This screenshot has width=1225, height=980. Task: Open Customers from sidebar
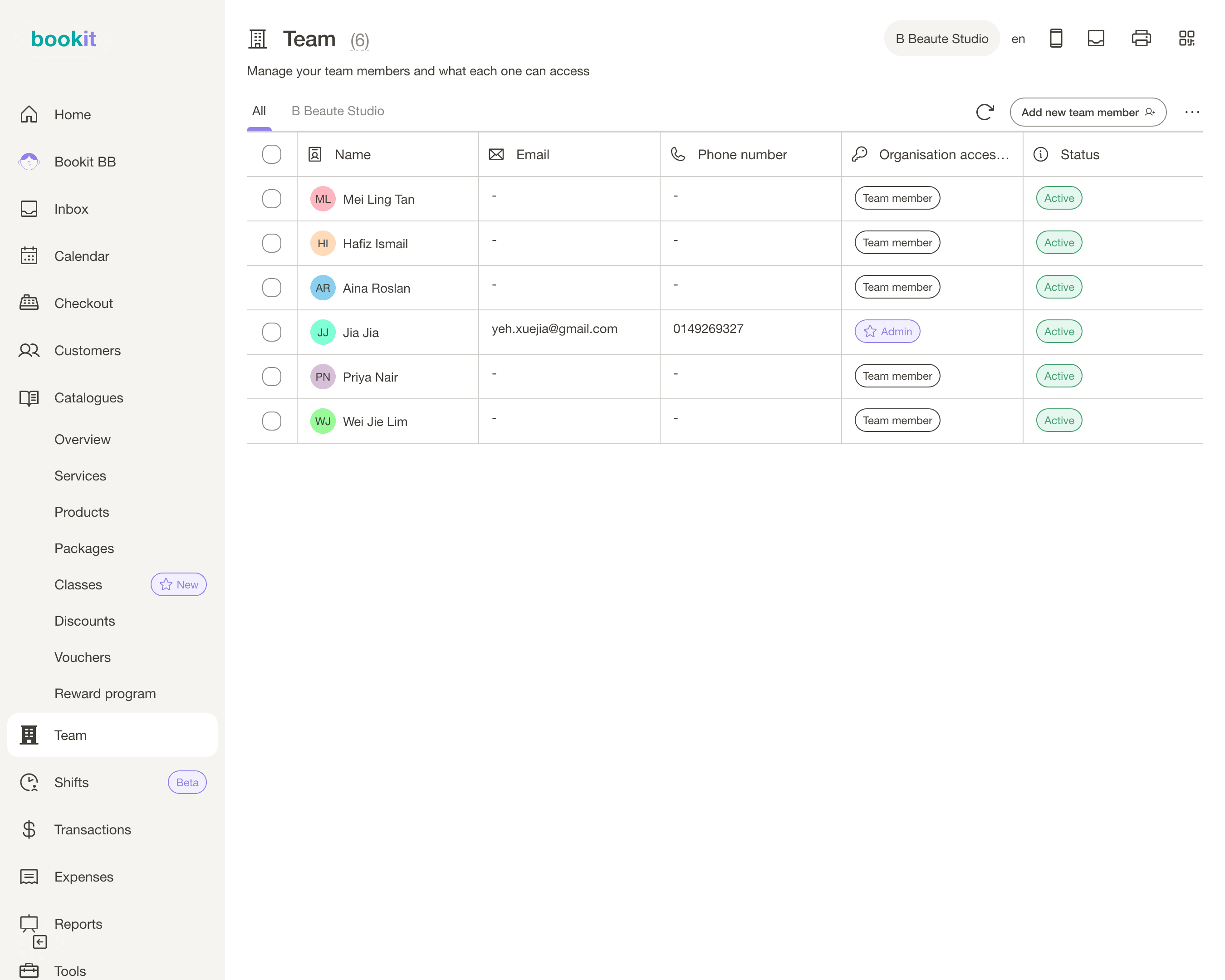pos(113,350)
